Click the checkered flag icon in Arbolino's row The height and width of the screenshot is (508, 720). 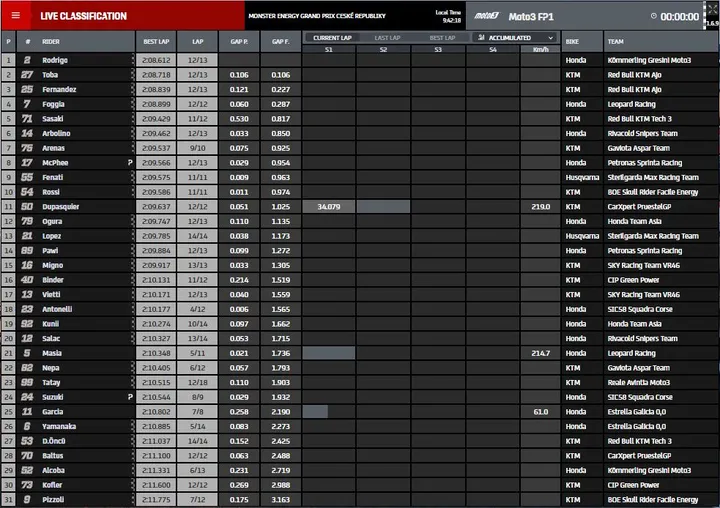[x=133, y=133]
